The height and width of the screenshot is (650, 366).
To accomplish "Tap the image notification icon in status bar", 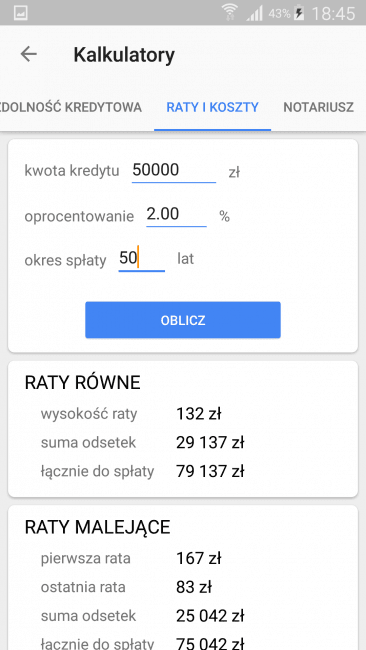I will click(21, 13).
